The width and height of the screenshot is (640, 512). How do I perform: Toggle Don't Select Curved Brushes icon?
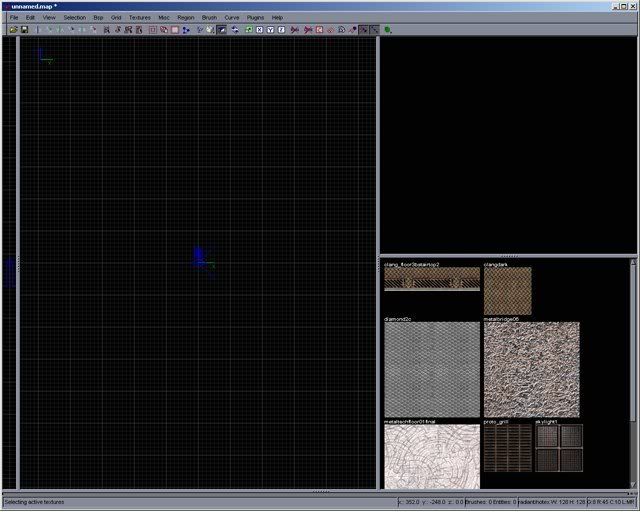tap(295, 29)
